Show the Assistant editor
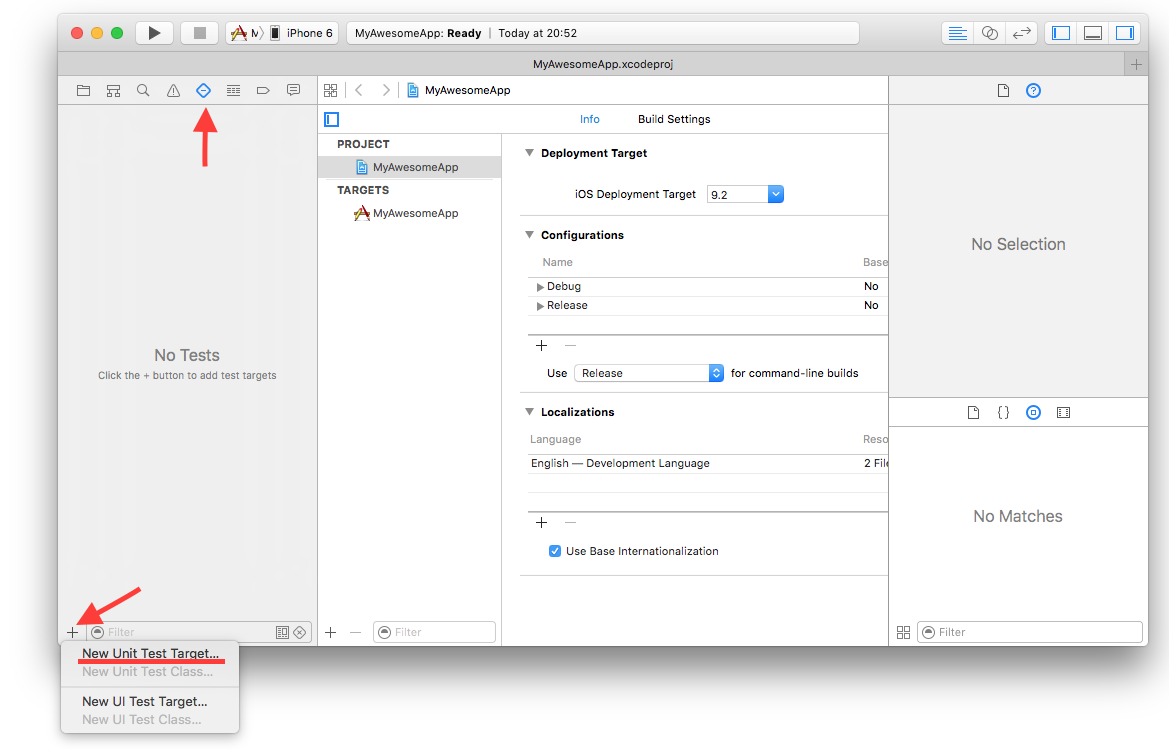Screen dimensions: 1169x749 (x=990, y=33)
